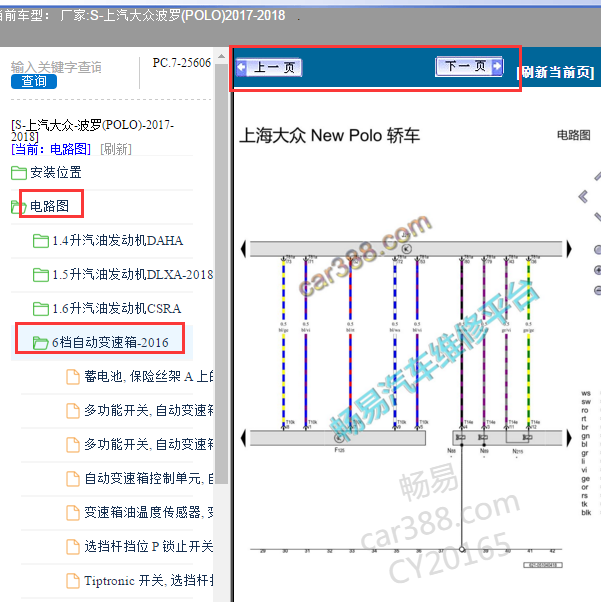Go to next page with 下一页 button
The image size is (601, 602).
(469, 66)
